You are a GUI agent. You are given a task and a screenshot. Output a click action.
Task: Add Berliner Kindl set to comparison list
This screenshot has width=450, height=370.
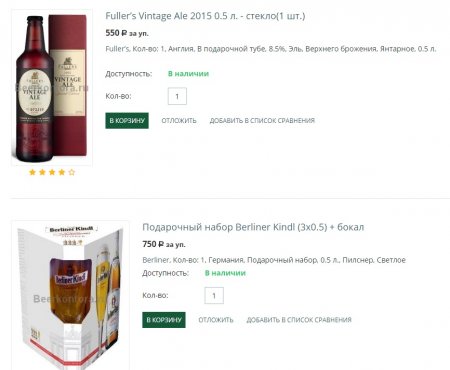click(299, 320)
